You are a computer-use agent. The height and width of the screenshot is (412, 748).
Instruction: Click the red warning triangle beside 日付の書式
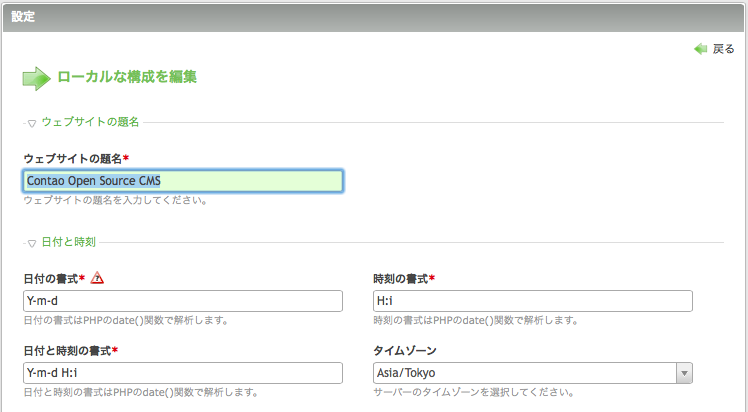(x=97, y=278)
